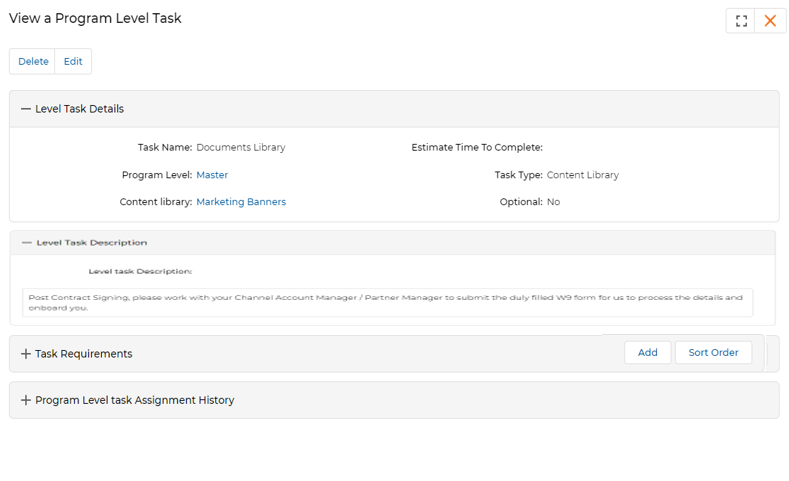The width and height of the screenshot is (789, 481).
Task: Click the Optional label
Action: pos(521,202)
